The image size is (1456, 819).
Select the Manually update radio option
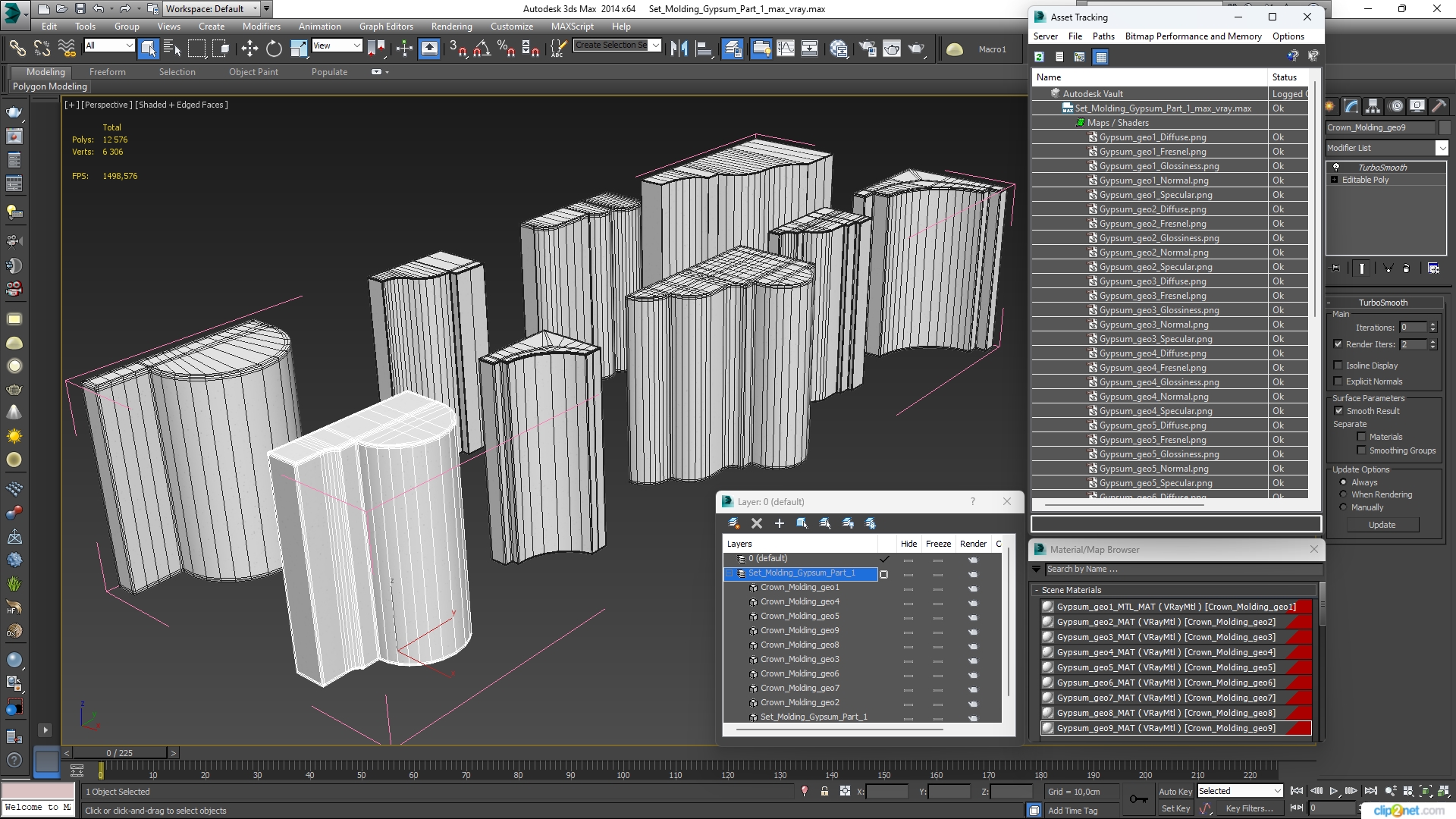coord(1343,507)
